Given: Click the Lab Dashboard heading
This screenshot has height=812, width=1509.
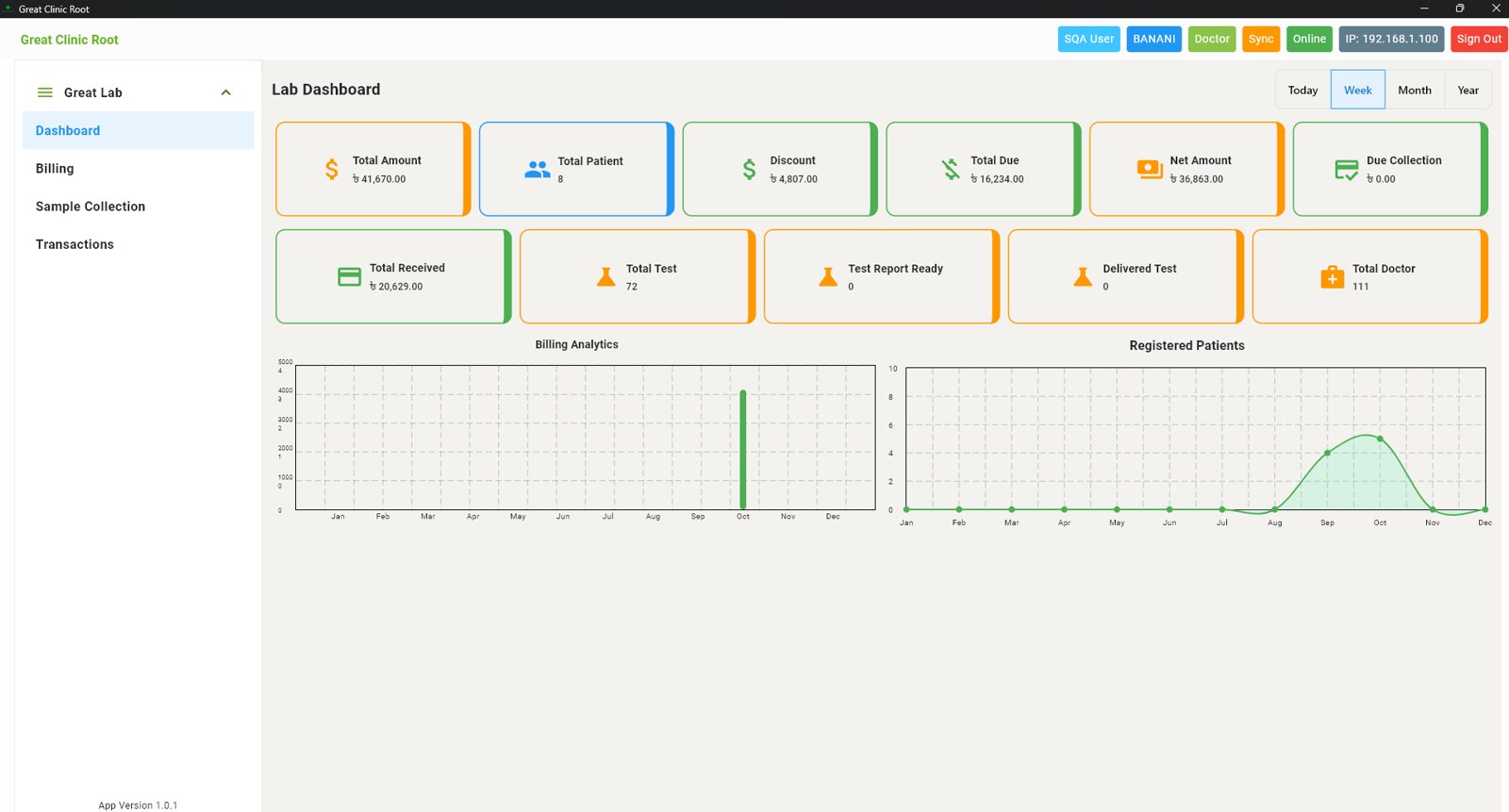Looking at the screenshot, I should click(326, 90).
